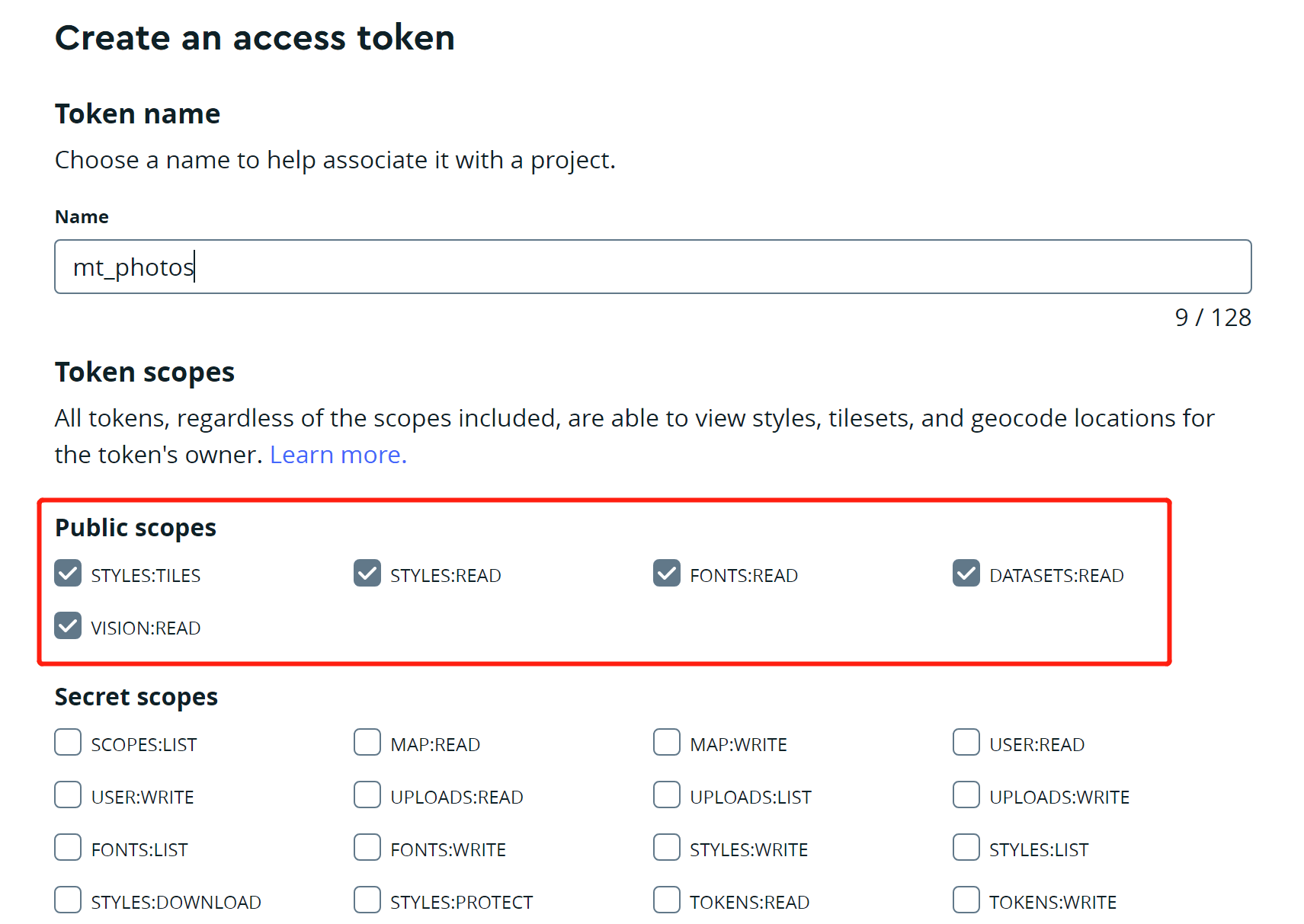
Task: Check the USER:READ checkbox
Action: [x=966, y=742]
